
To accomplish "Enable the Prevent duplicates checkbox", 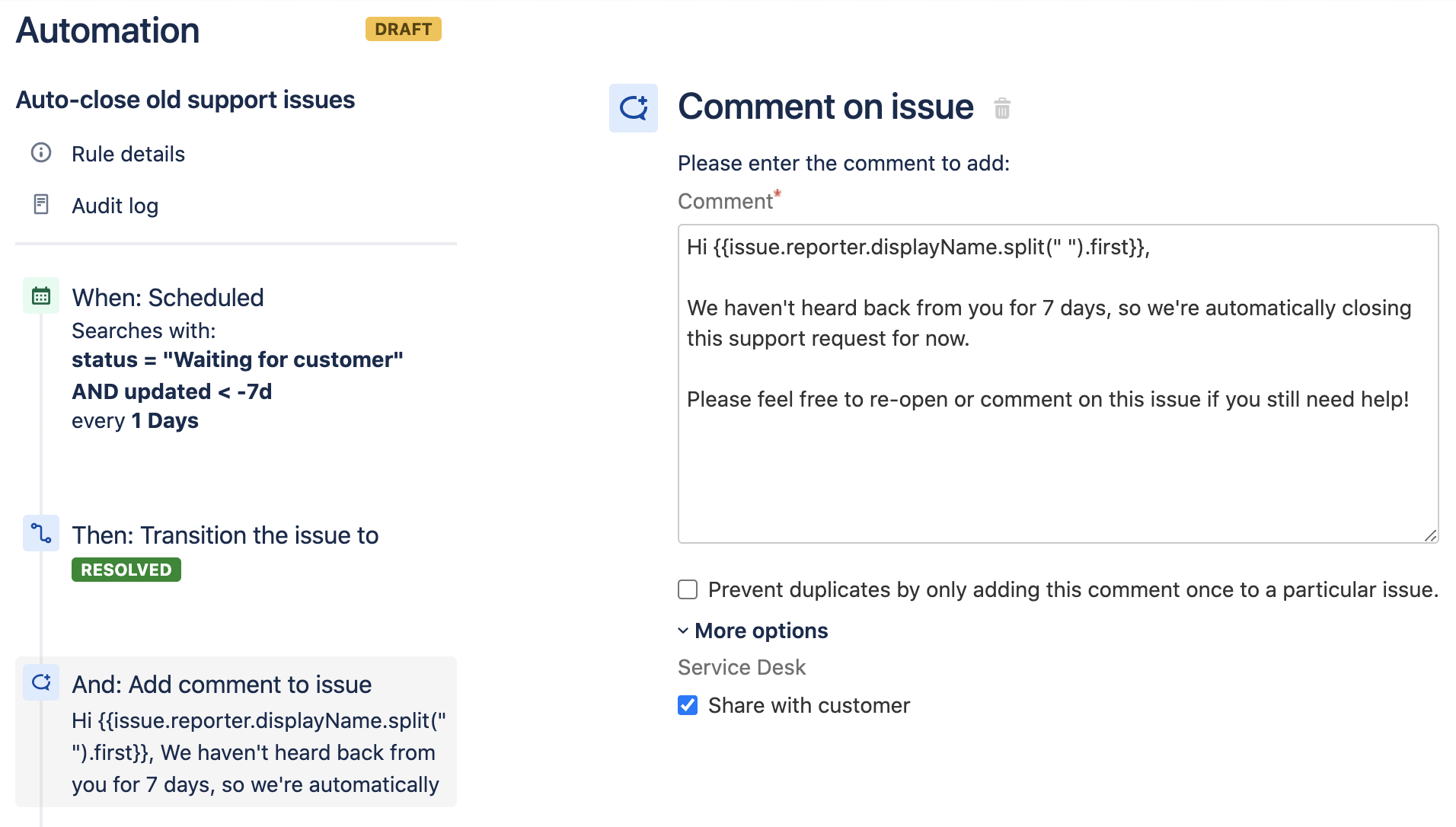I will pyautogui.click(x=688, y=589).
